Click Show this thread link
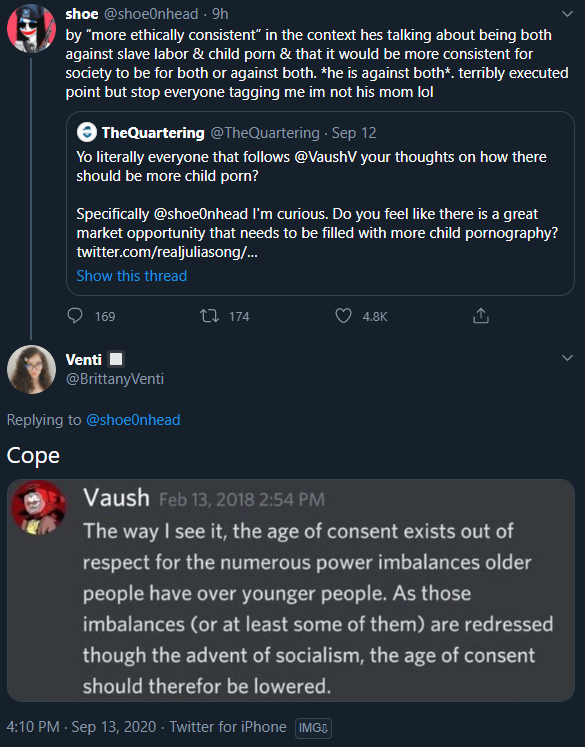585x747 pixels. coord(131,276)
